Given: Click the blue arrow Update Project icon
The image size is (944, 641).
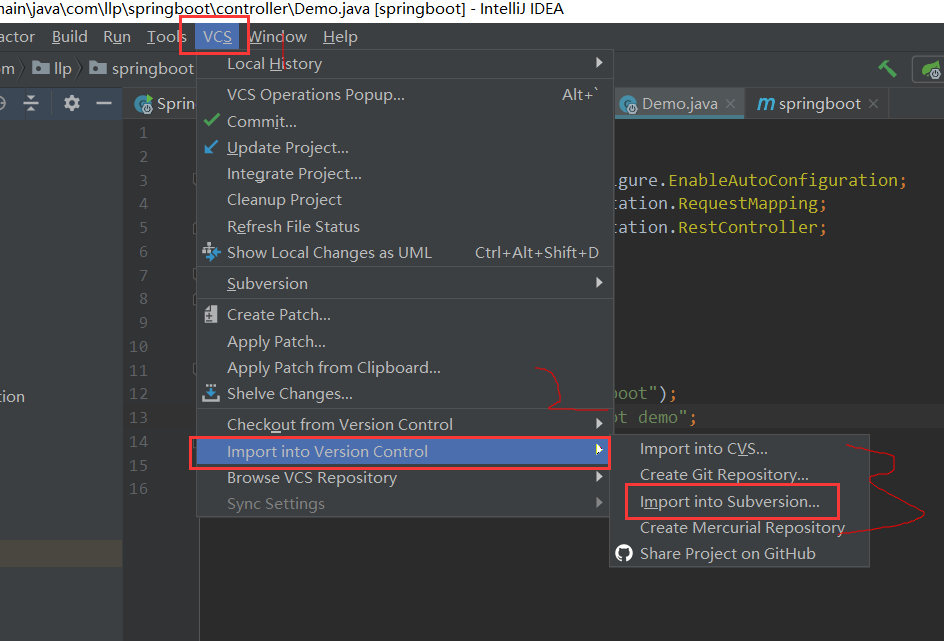Looking at the screenshot, I should [x=211, y=147].
